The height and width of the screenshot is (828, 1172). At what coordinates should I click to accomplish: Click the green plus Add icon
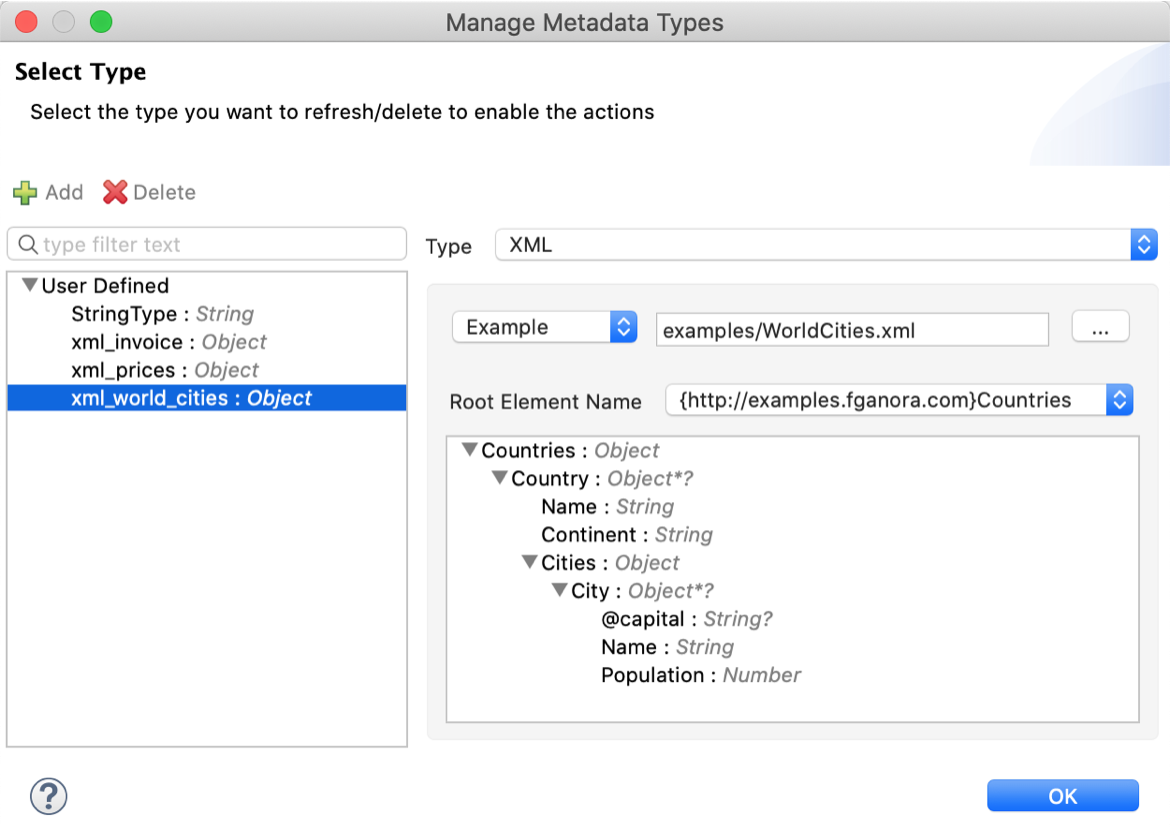pos(25,192)
